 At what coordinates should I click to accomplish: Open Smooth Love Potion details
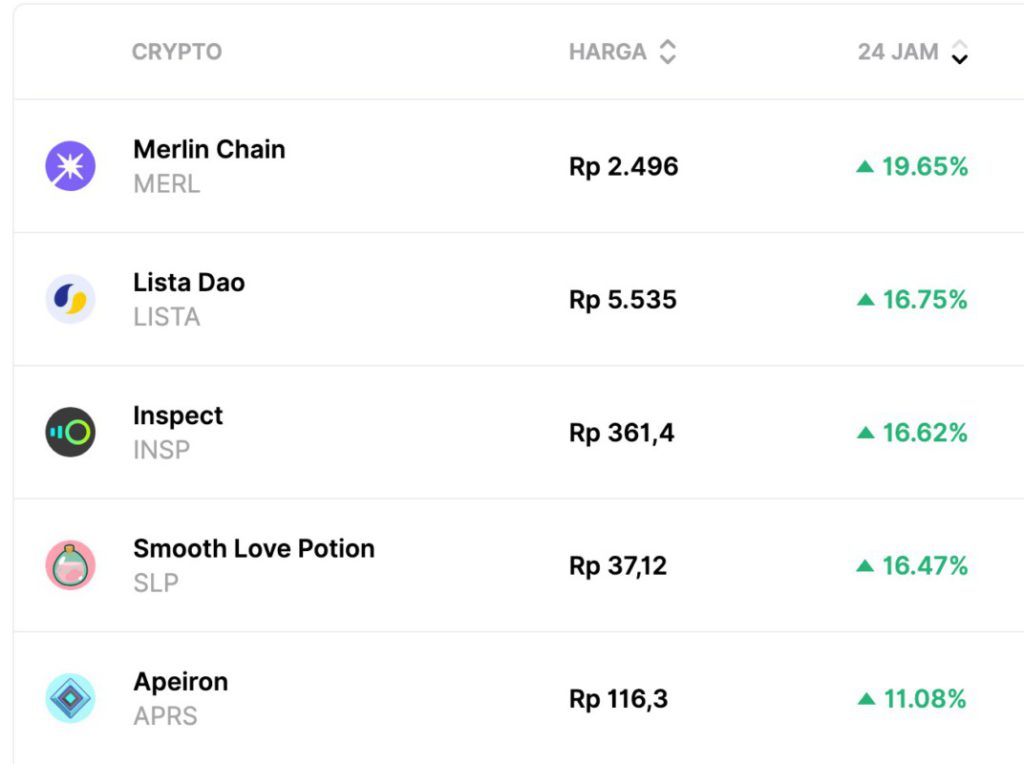[254, 549]
